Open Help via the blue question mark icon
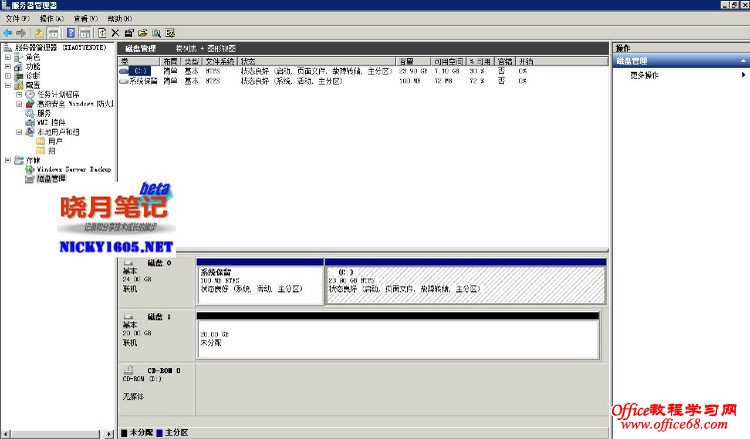 click(71, 33)
